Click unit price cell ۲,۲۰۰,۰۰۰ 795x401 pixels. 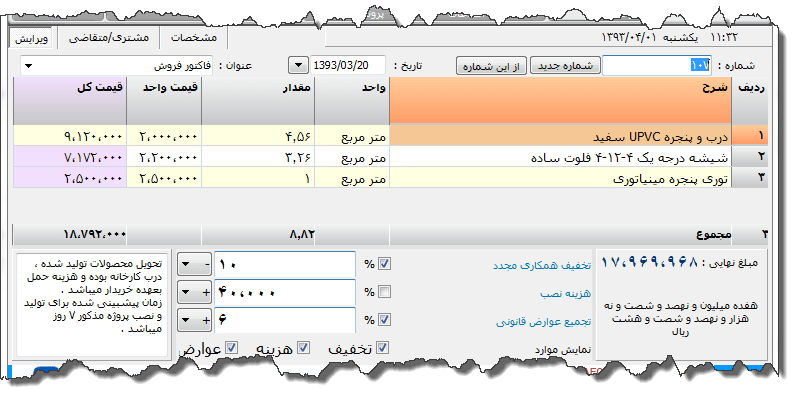[x=164, y=157]
